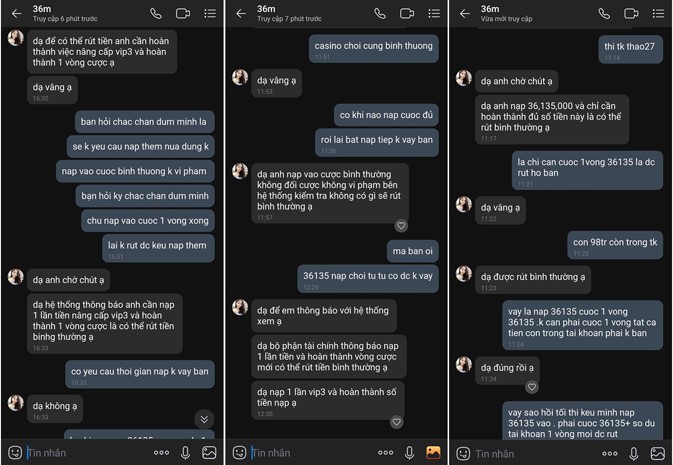Screen dimensions: 673x465
Task: Open options list menu in middle chat header
Action: 433,14
